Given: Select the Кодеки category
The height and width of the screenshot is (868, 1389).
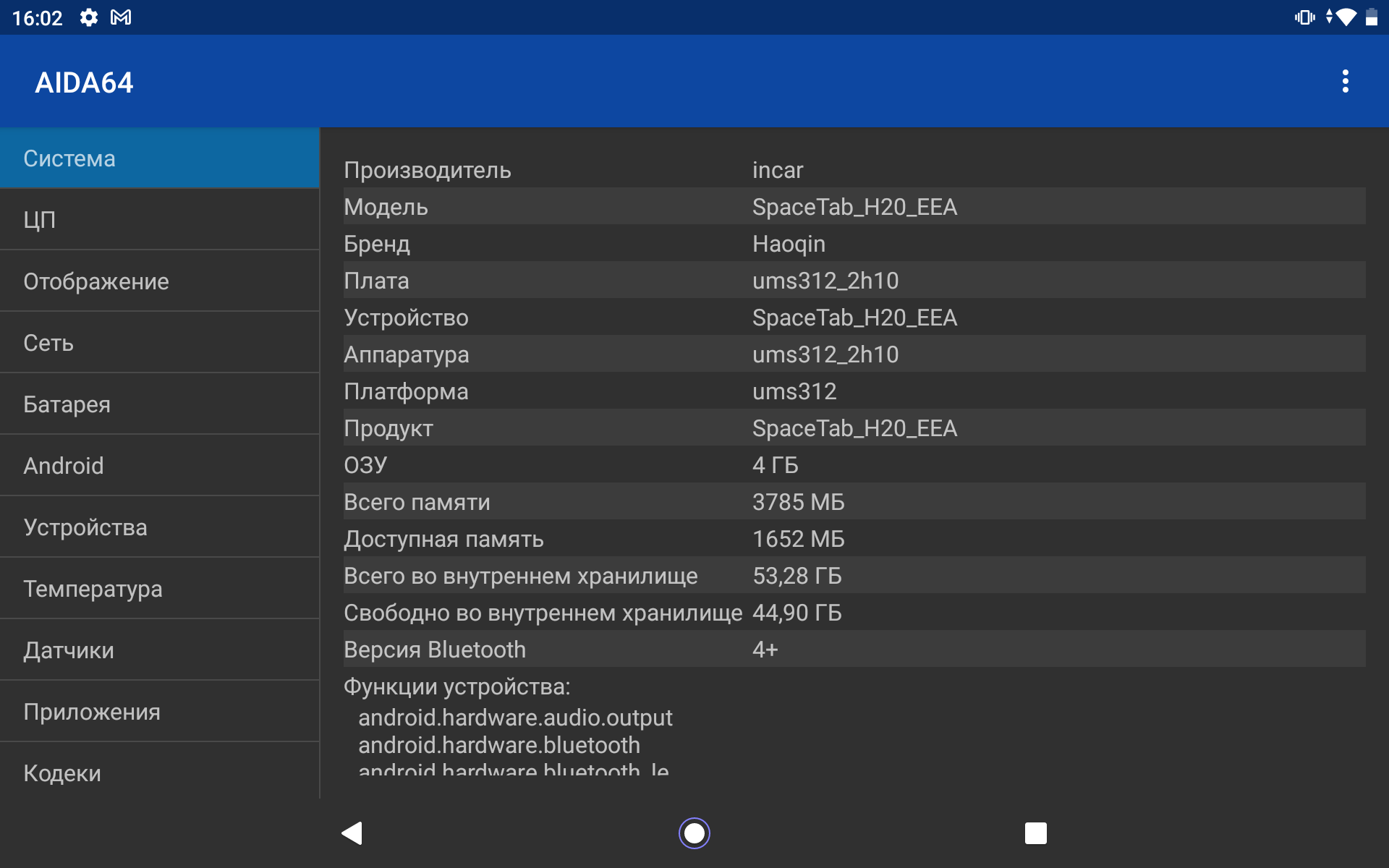Looking at the screenshot, I should pyautogui.click(x=159, y=773).
